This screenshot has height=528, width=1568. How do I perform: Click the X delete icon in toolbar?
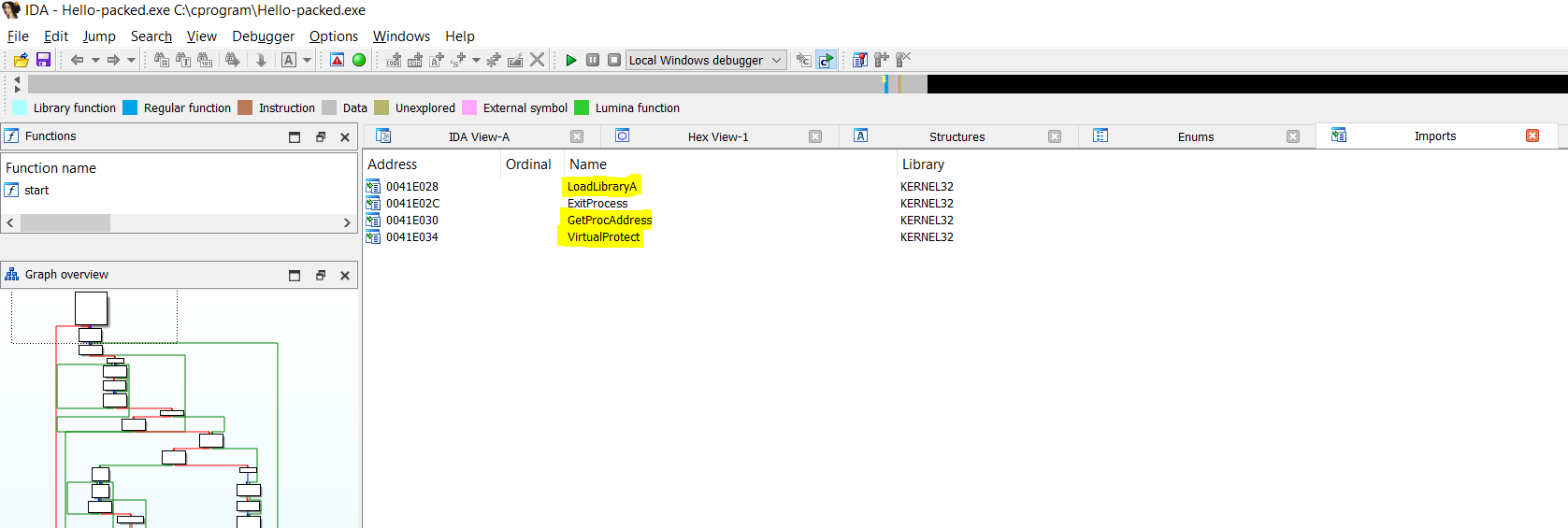(537, 60)
